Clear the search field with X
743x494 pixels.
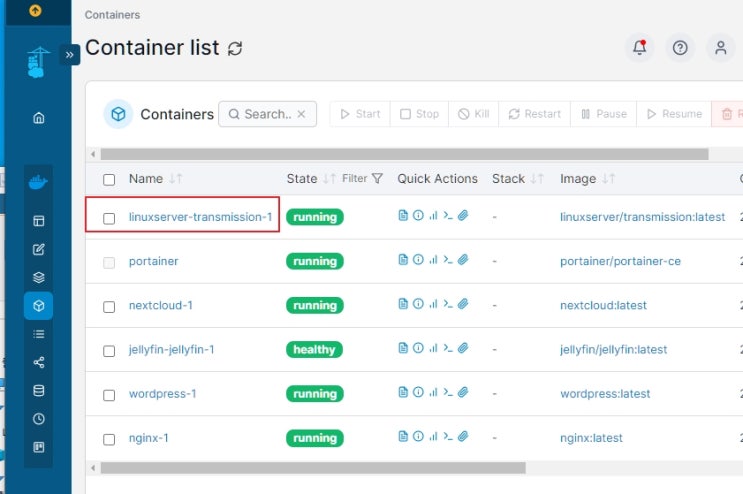pos(301,114)
